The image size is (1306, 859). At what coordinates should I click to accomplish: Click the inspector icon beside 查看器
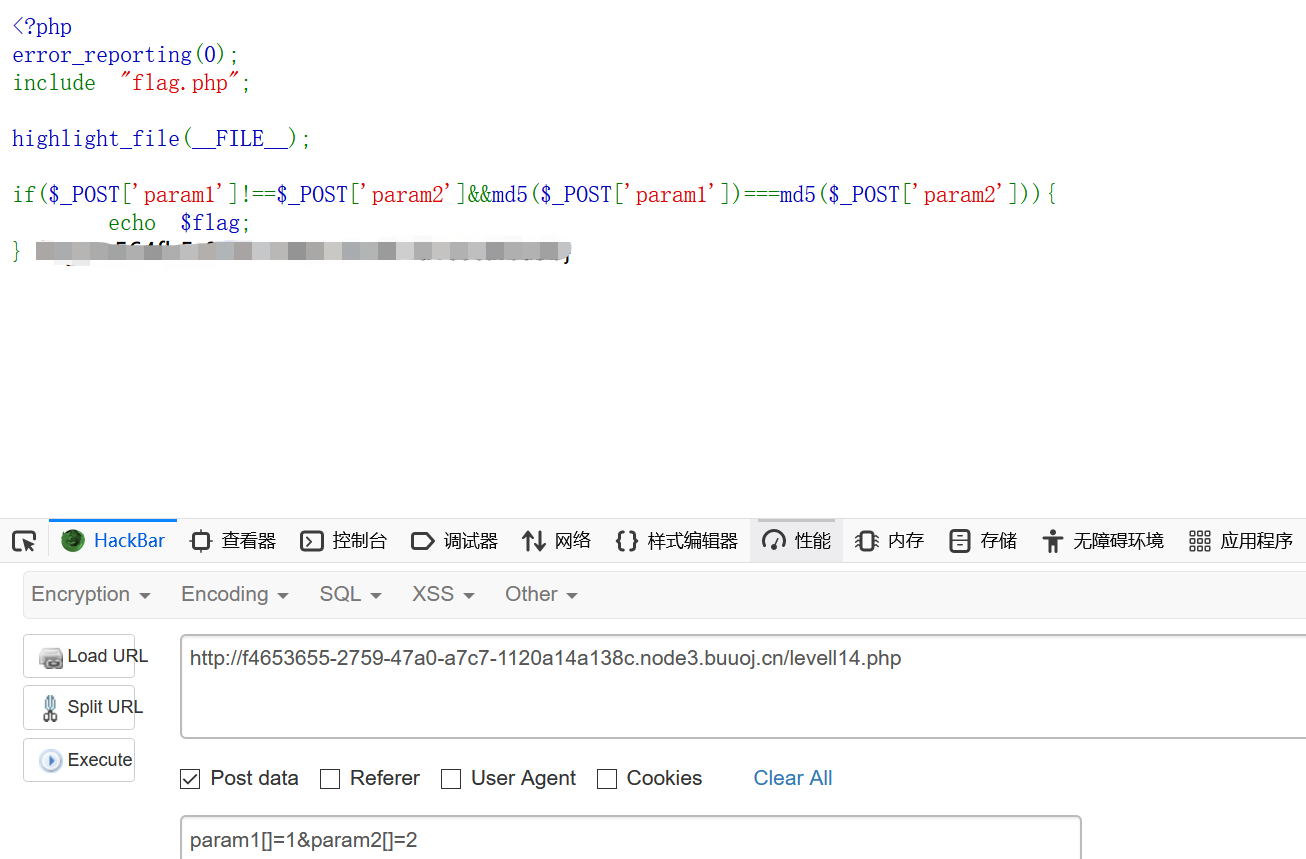[x=201, y=541]
